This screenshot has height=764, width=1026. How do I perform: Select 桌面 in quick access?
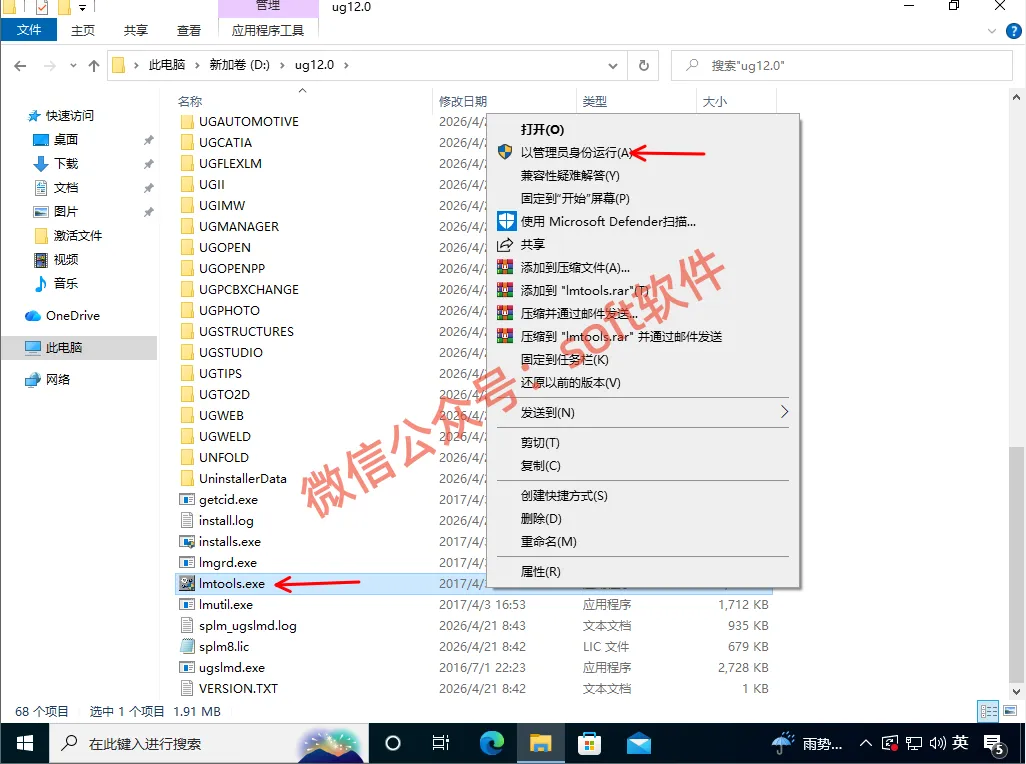[x=65, y=139]
